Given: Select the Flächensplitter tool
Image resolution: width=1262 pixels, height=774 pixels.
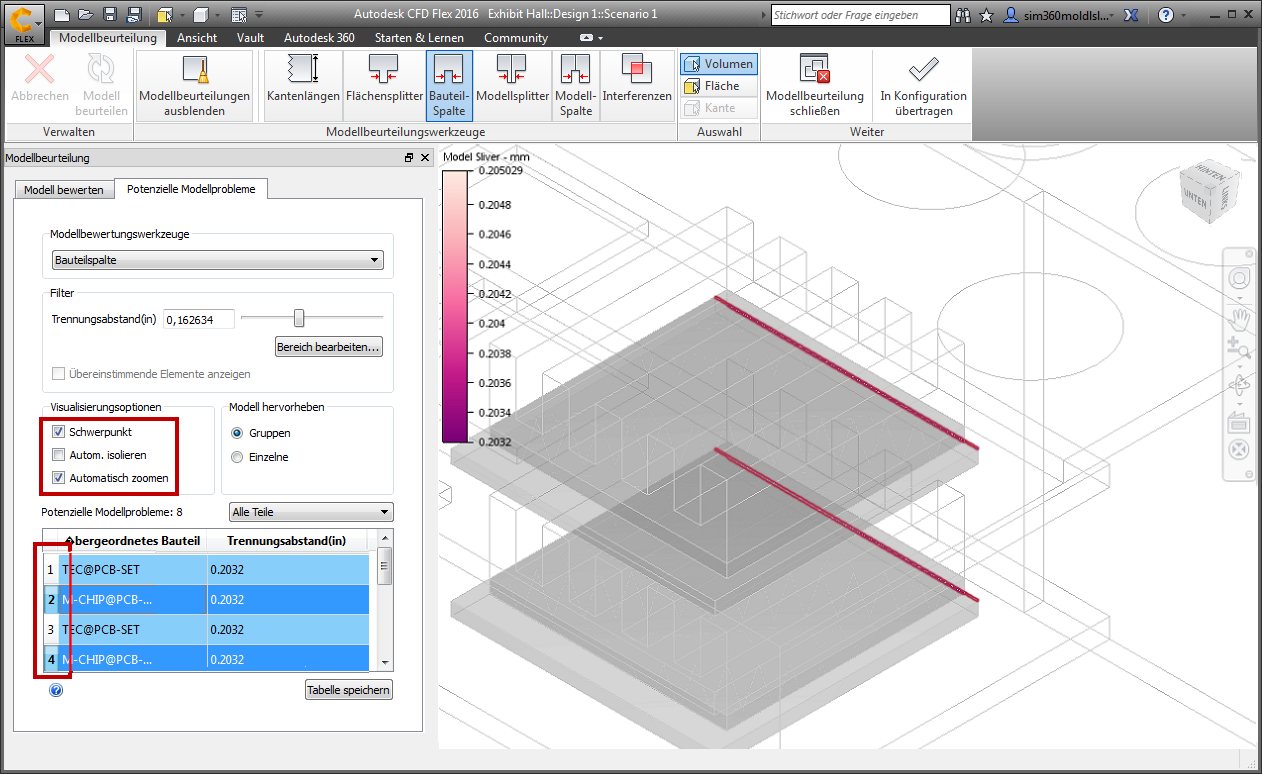Looking at the screenshot, I should 384,86.
